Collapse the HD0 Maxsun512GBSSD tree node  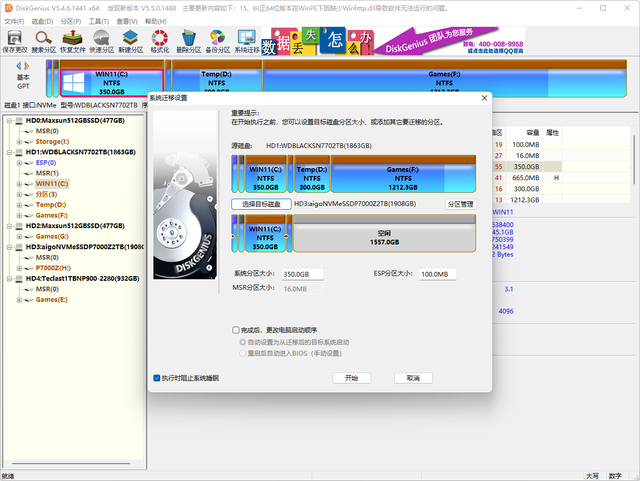(9, 121)
